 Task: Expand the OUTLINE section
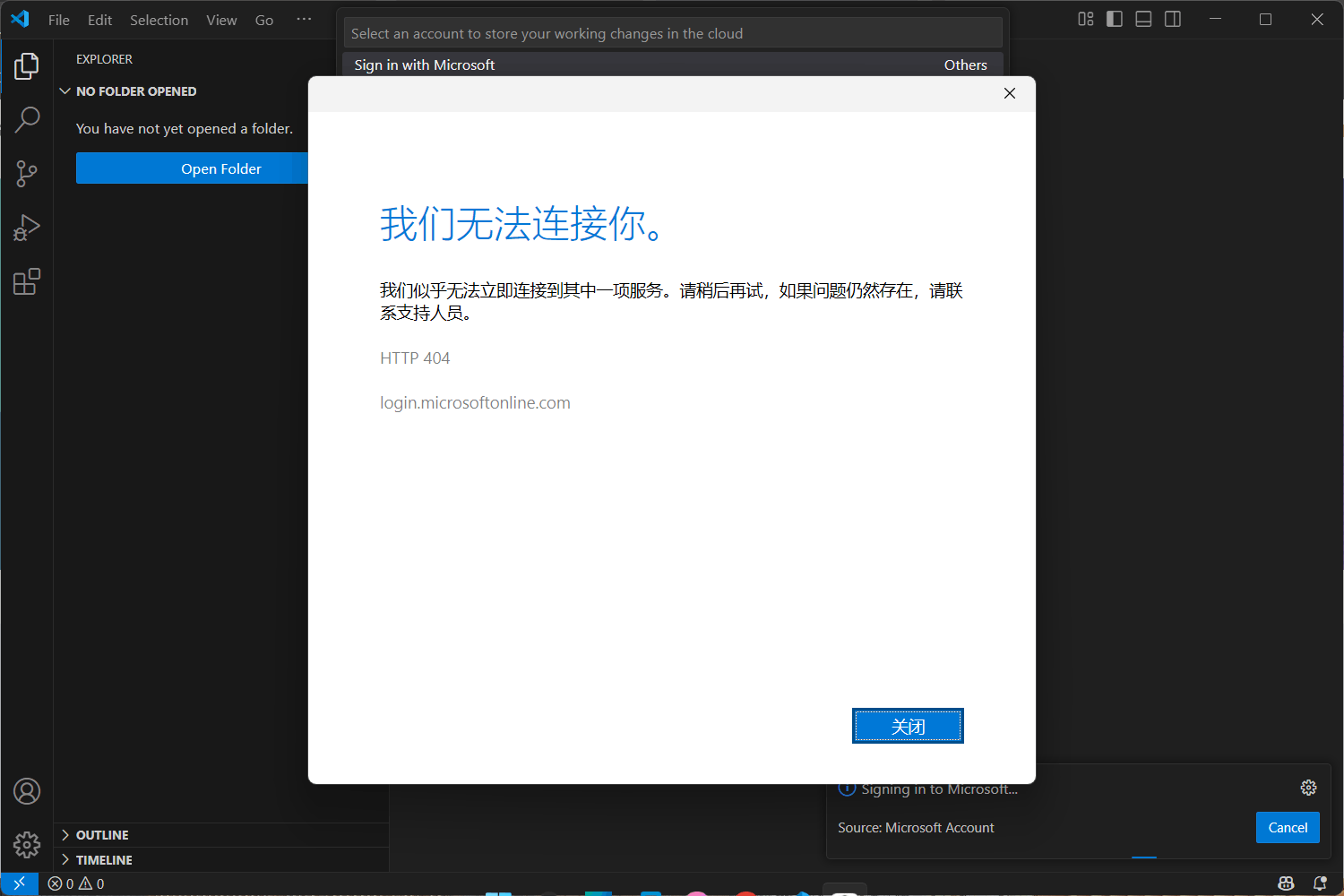(102, 835)
